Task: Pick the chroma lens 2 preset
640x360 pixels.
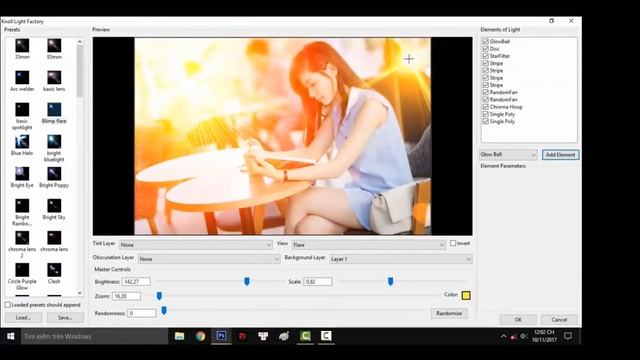Action: pyautogui.click(x=22, y=244)
